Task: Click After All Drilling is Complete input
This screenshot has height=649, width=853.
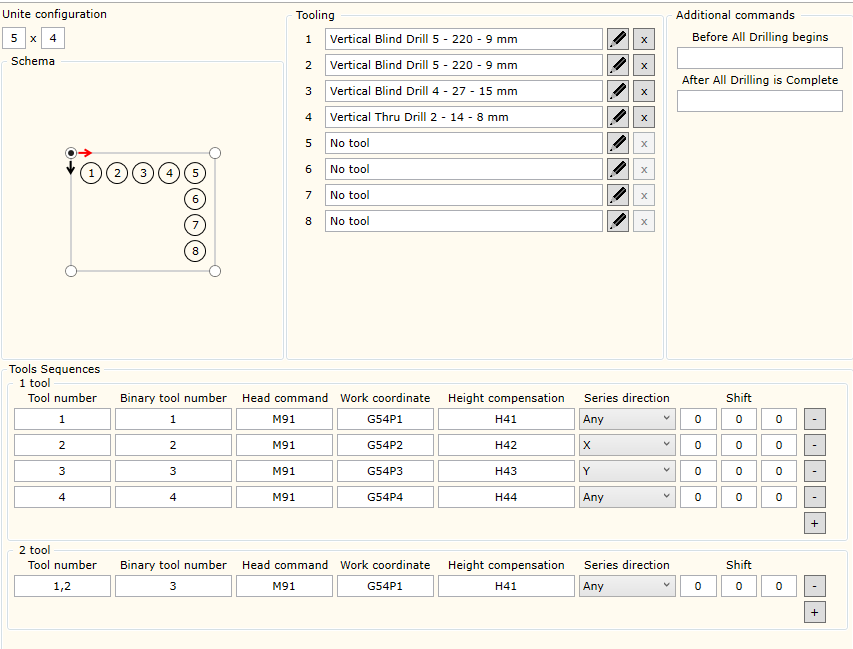Action: pyautogui.click(x=759, y=101)
